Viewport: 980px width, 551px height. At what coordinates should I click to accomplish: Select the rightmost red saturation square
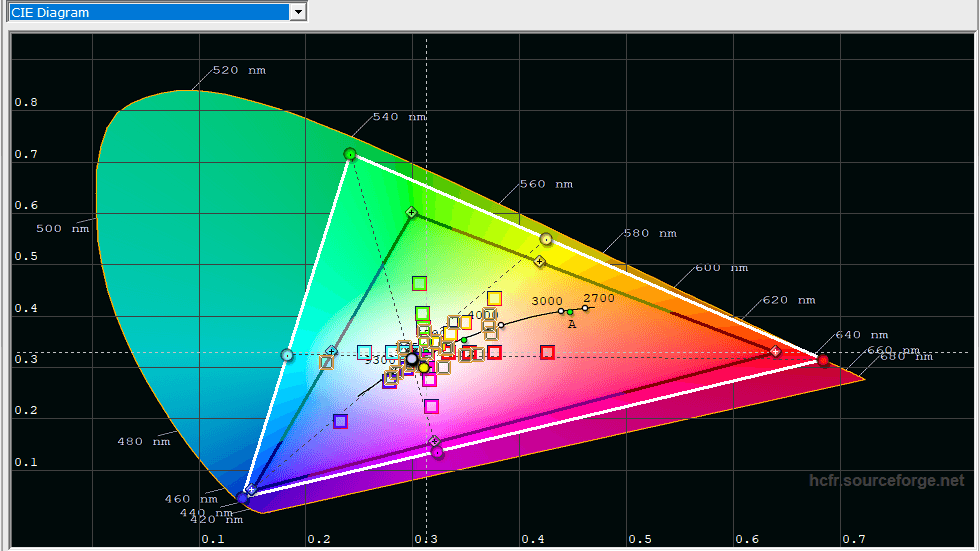(x=547, y=352)
